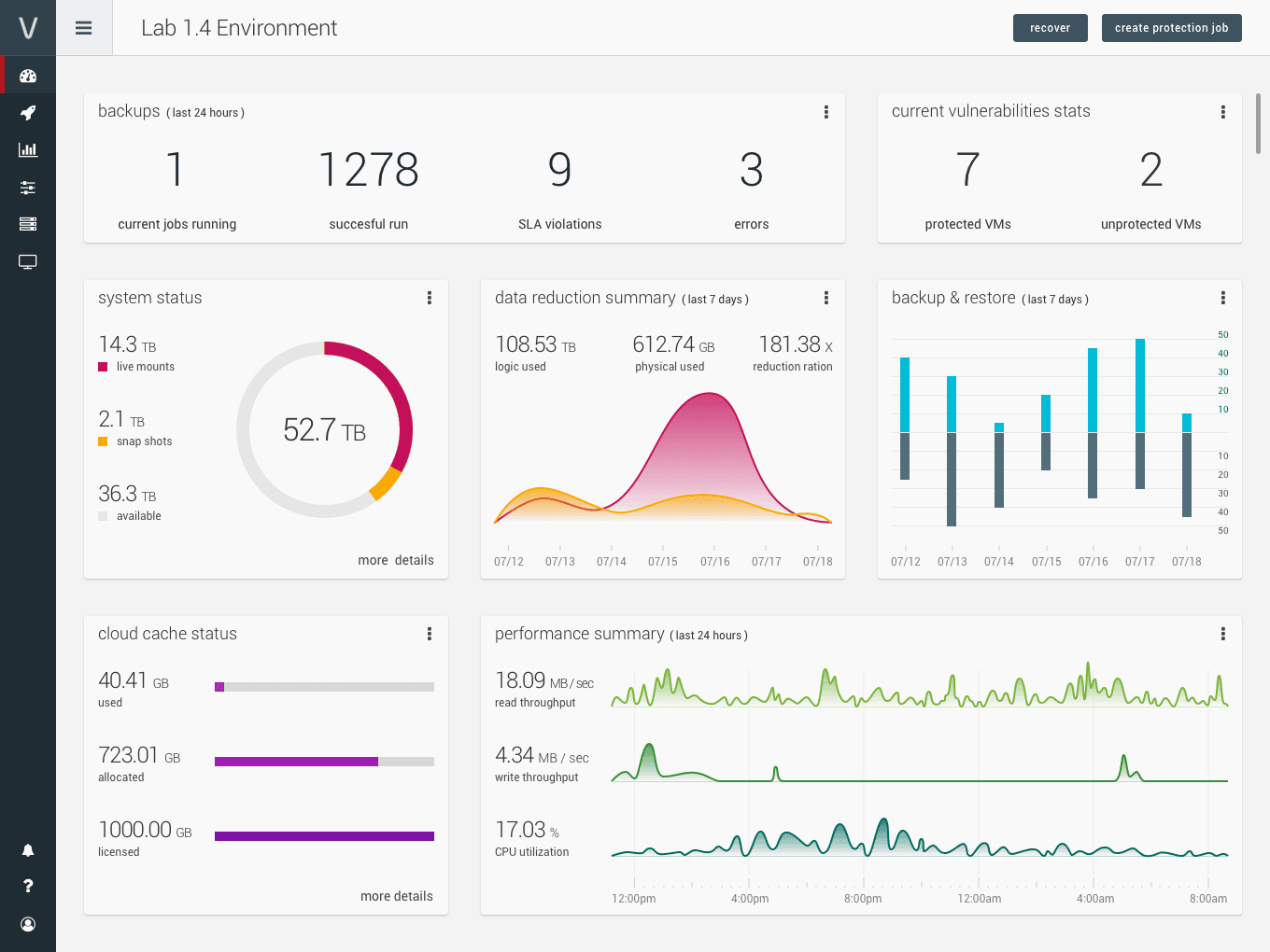Click the live mounts red legend swatch
Viewport: 1270px width, 952px height.
pyautogui.click(x=103, y=367)
